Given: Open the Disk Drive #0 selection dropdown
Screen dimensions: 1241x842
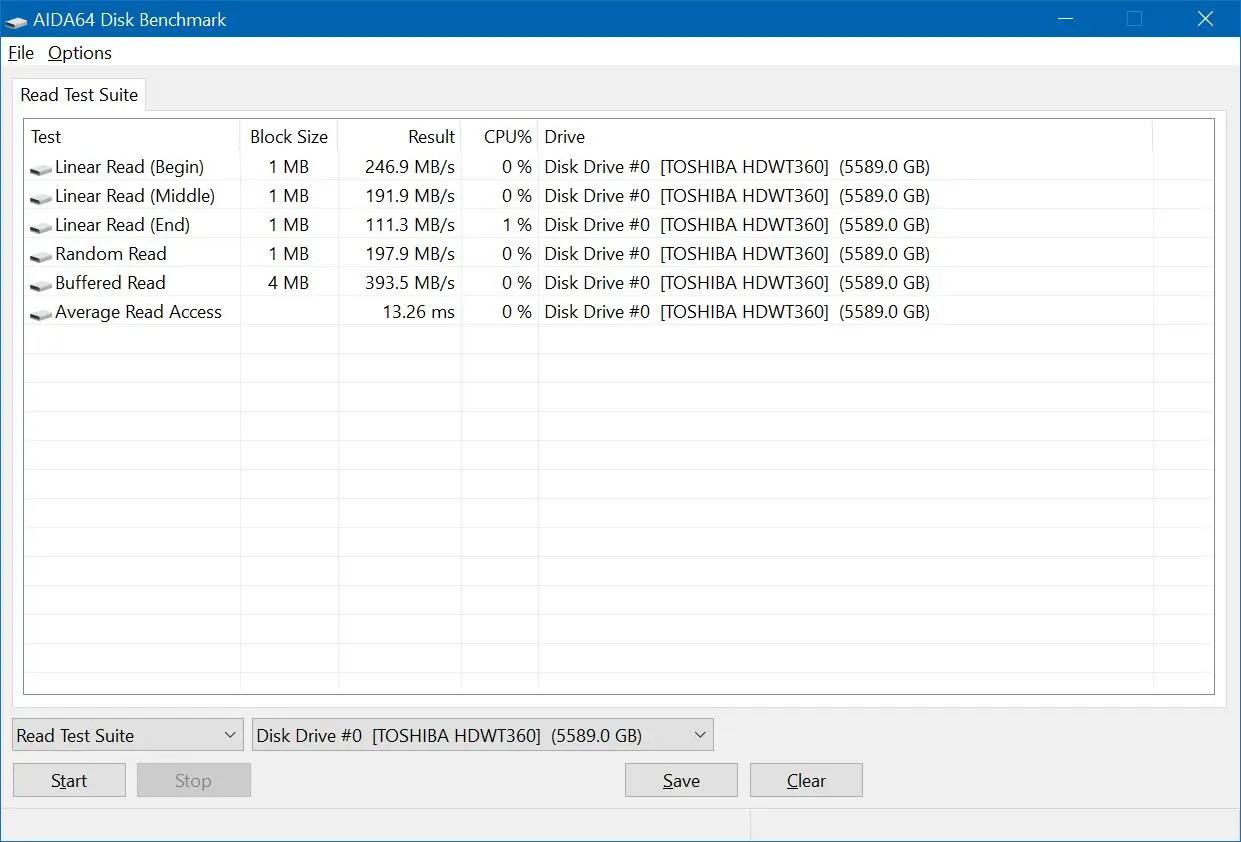Looking at the screenshot, I should 483,735.
